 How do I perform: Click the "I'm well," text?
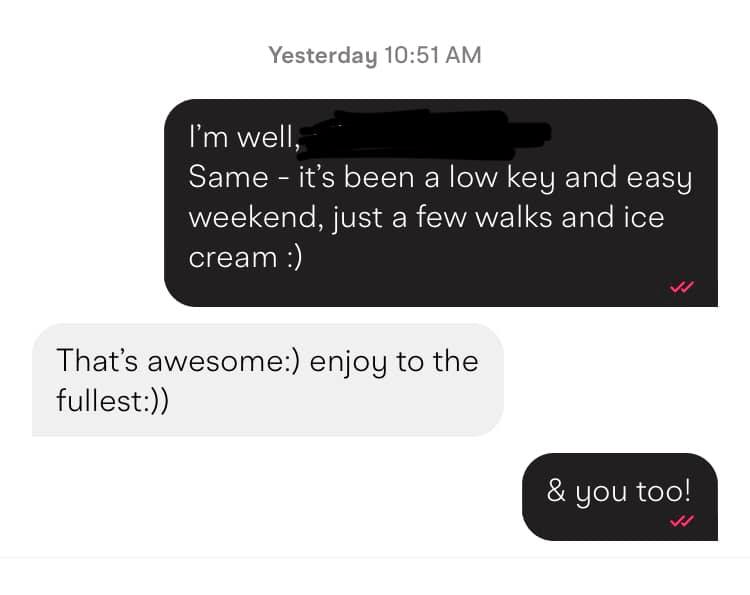point(244,138)
